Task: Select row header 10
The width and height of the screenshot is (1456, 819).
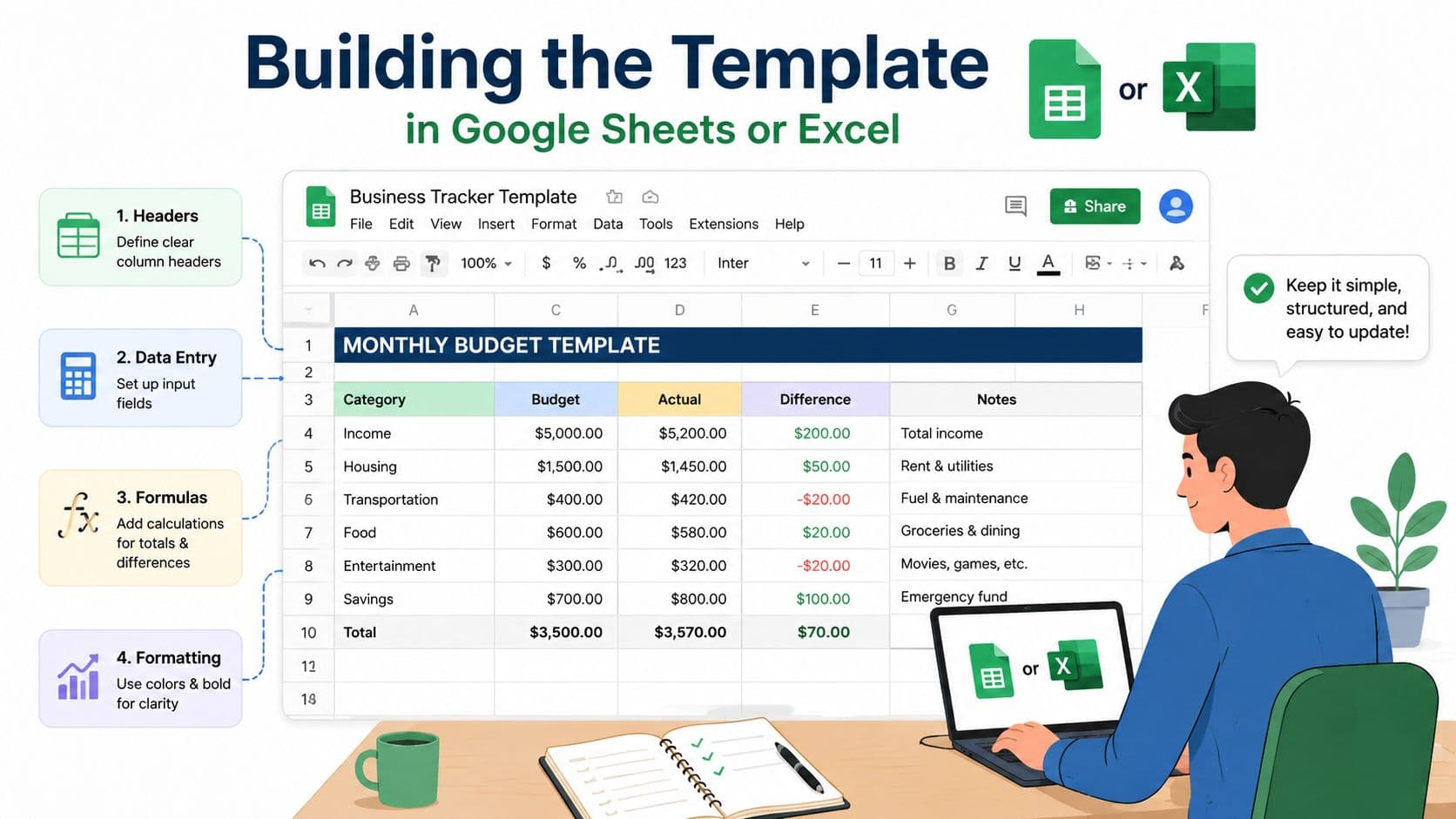Action: [308, 633]
